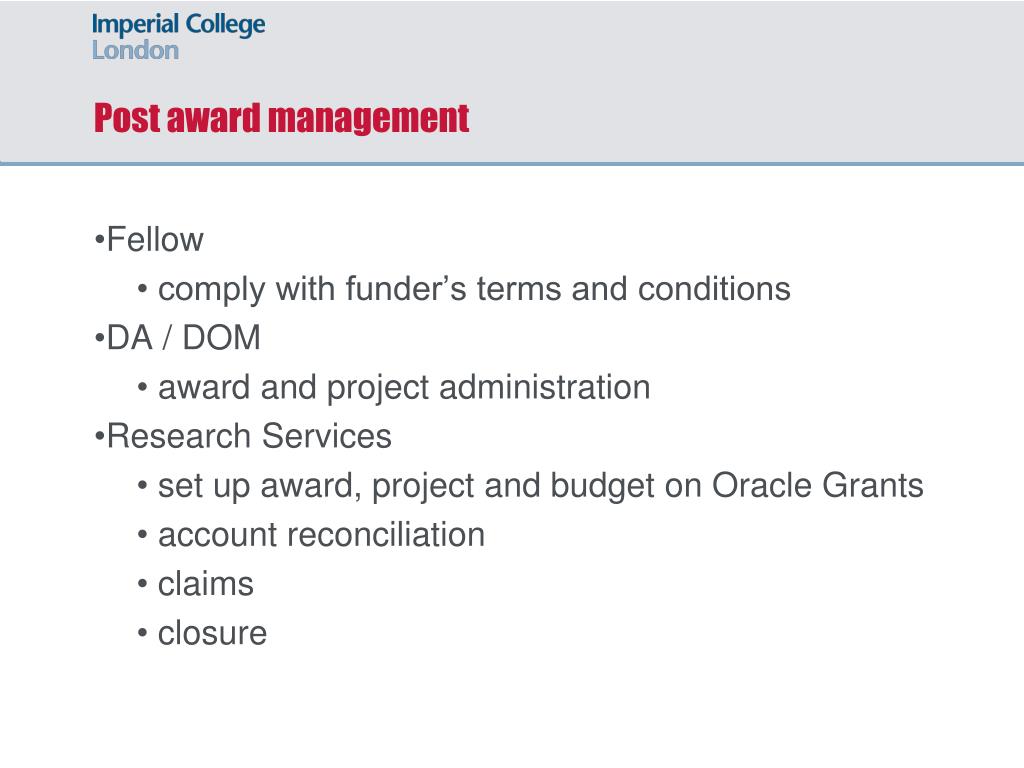Select the Post award management title
The height and width of the screenshot is (768, 1024).
[281, 119]
